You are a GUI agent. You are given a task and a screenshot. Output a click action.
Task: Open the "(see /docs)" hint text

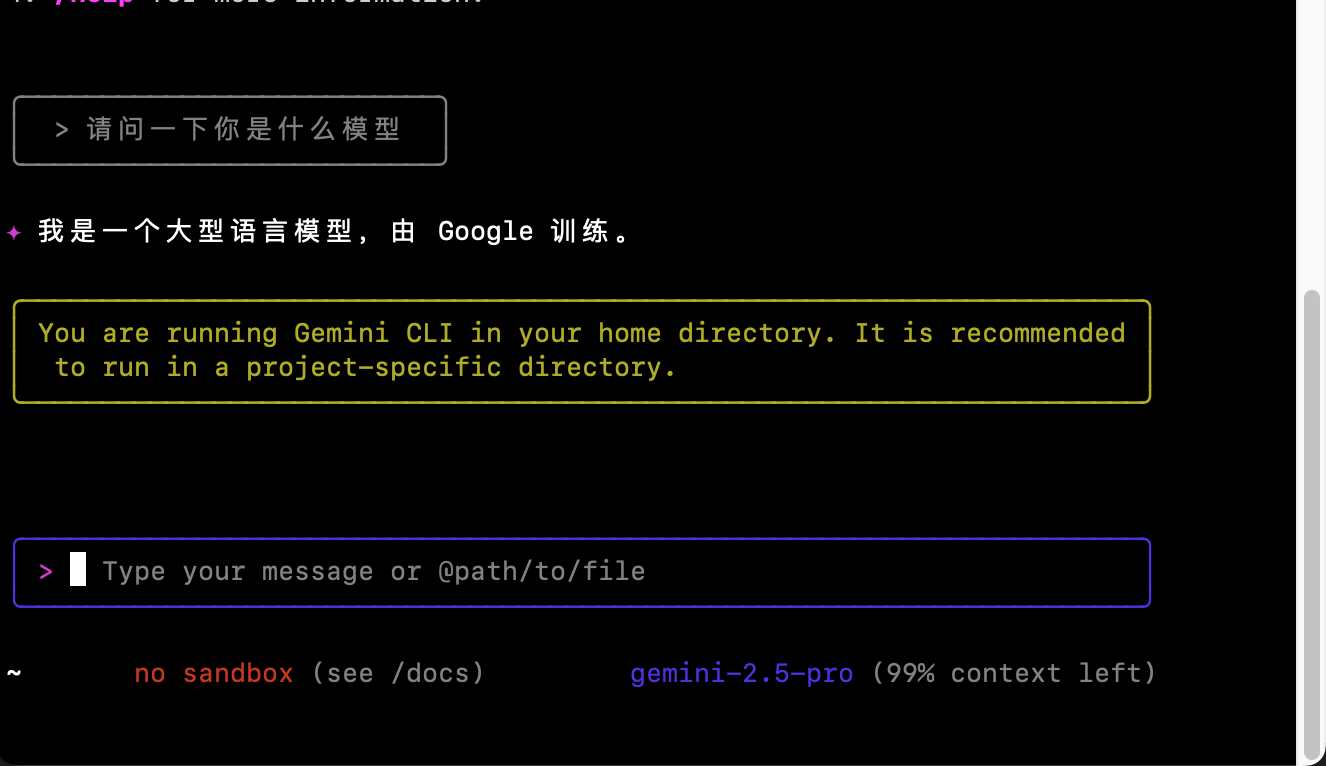398,673
